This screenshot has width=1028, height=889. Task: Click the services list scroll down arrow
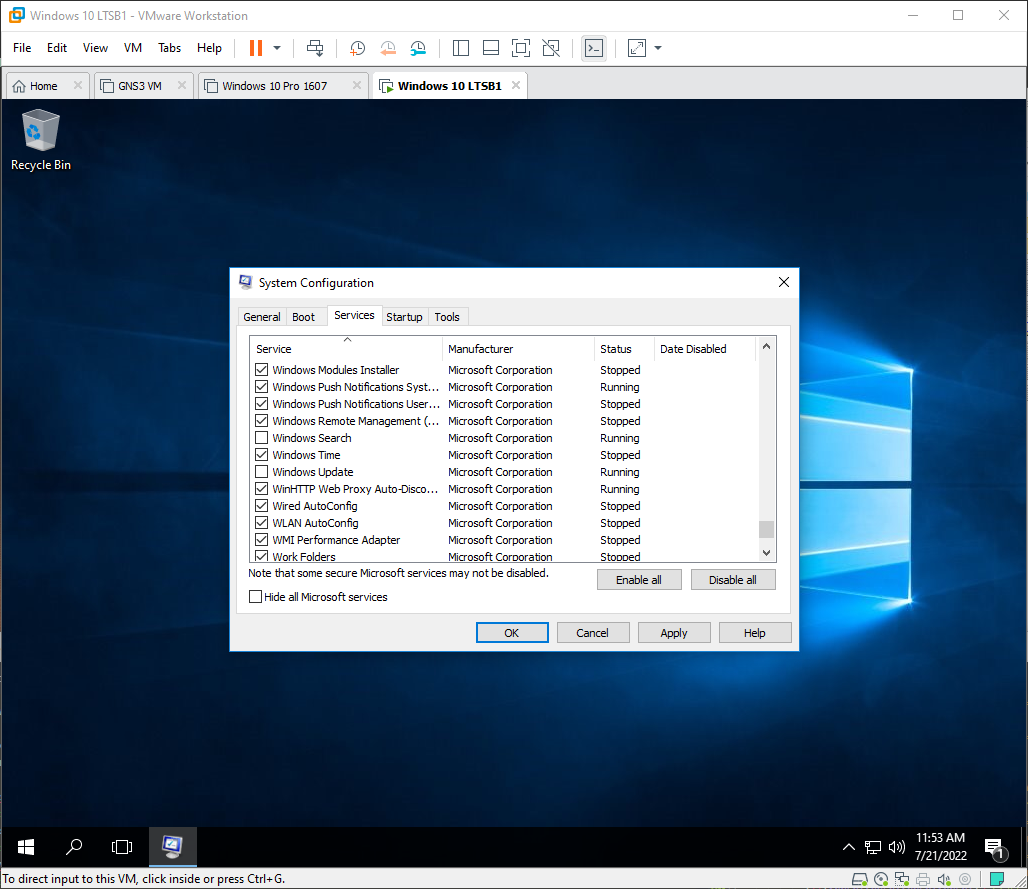pos(766,553)
